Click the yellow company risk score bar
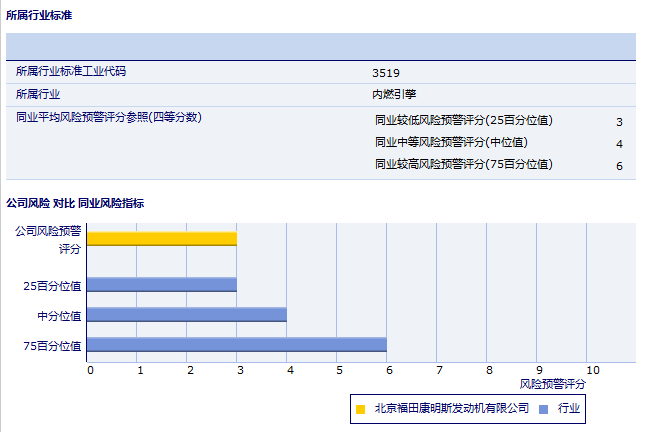 (x=162, y=238)
